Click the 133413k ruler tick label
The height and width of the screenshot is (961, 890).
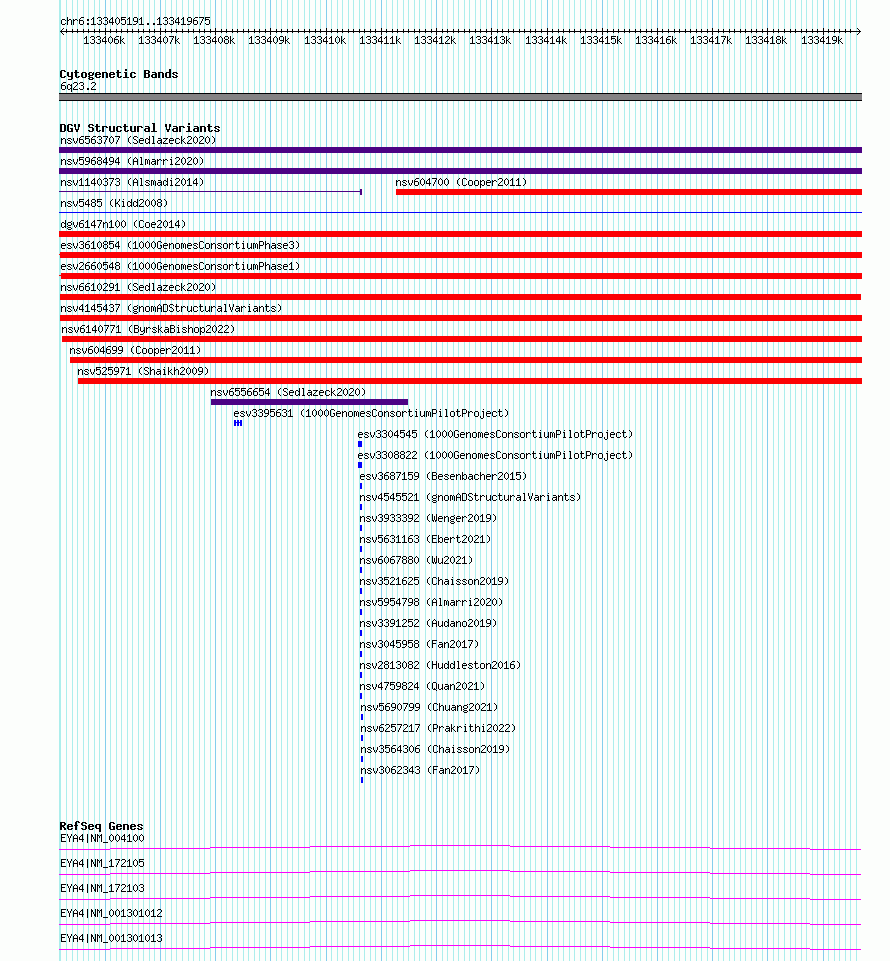point(490,40)
